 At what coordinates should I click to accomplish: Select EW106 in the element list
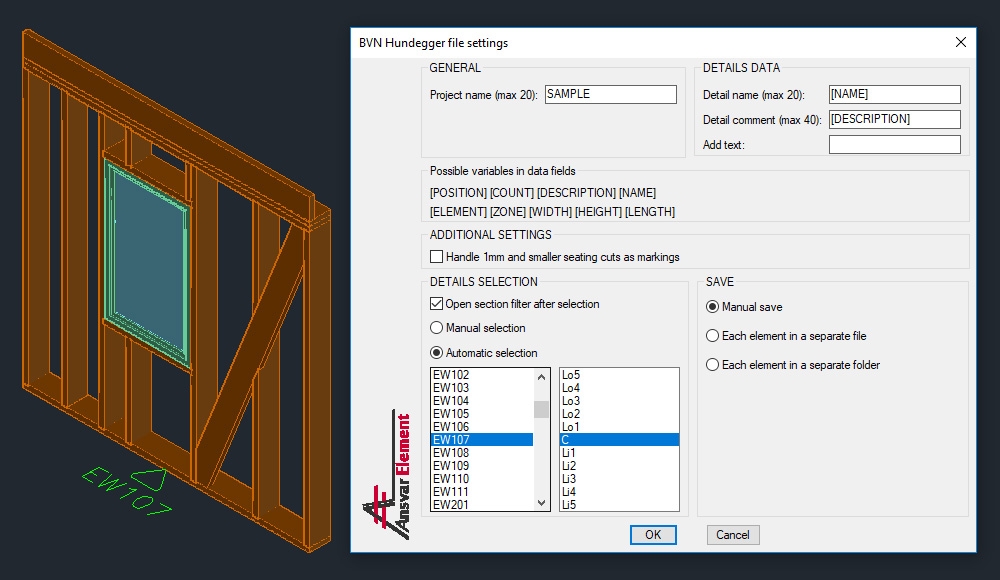(482, 427)
